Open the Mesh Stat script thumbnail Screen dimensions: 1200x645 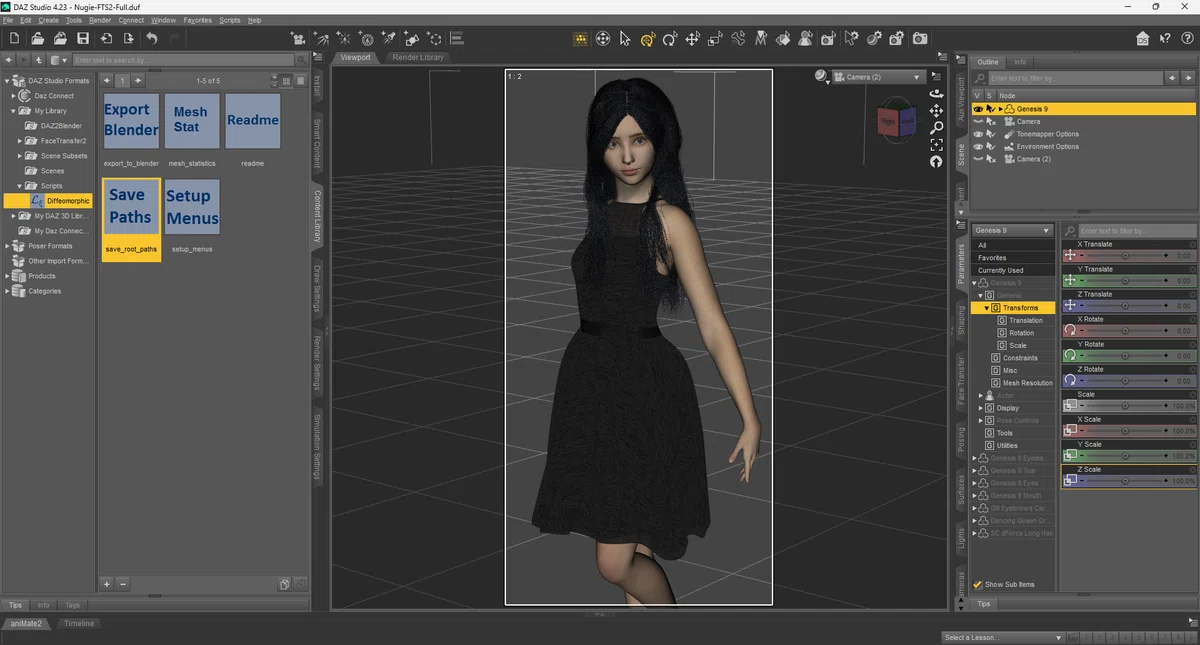[x=191, y=121]
